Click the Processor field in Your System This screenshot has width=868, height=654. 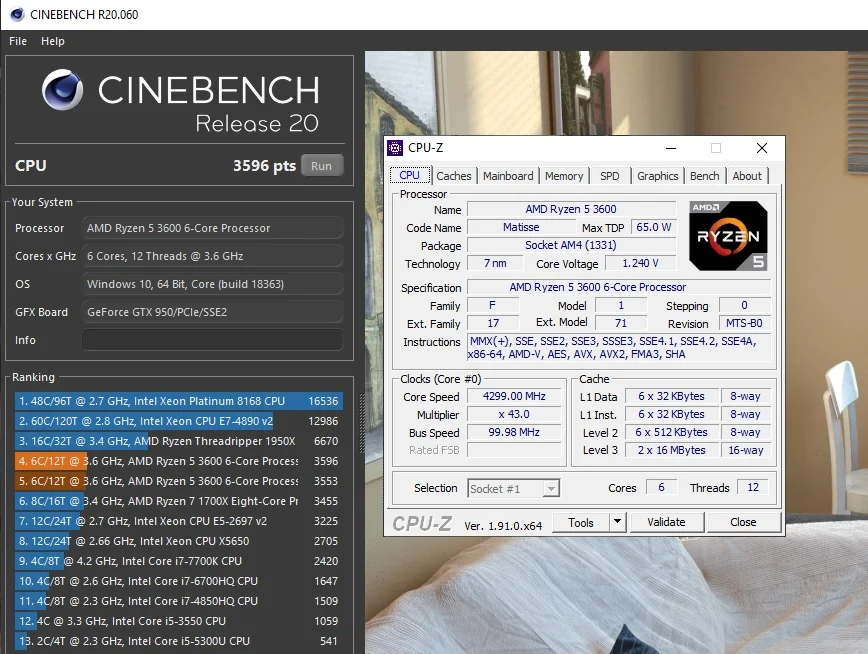coord(212,228)
